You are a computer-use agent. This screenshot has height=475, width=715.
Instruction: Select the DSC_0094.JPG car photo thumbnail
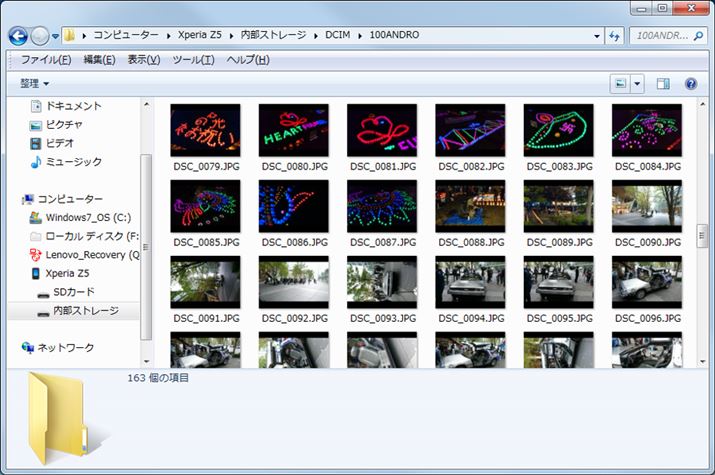click(x=470, y=282)
